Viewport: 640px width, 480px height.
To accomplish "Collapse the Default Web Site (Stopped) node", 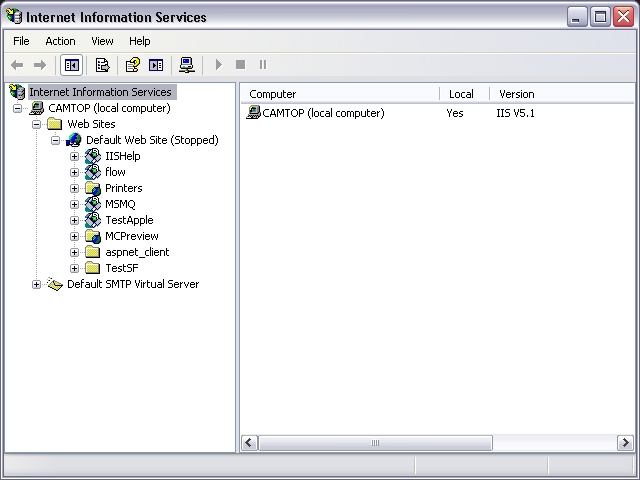I will point(56,140).
